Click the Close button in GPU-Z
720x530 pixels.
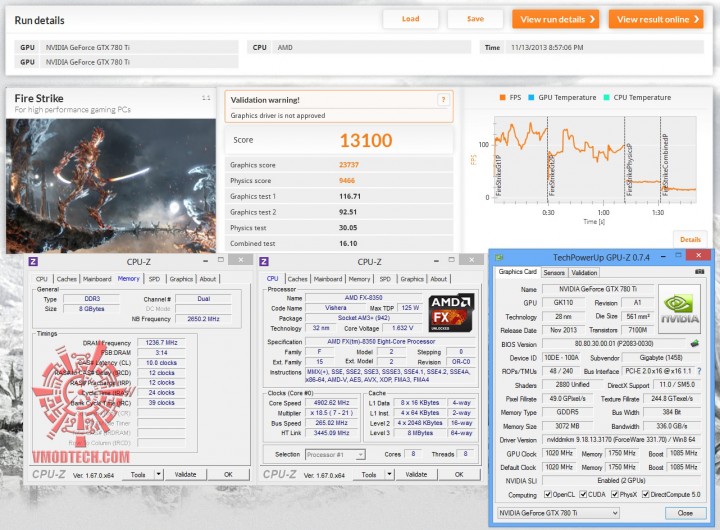685,513
